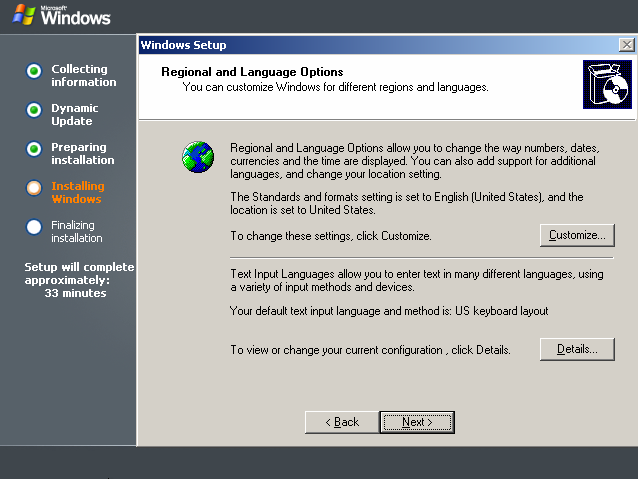Click the 'Setup will complete approximately:' text
The height and width of the screenshot is (479, 638).
[x=79, y=273]
